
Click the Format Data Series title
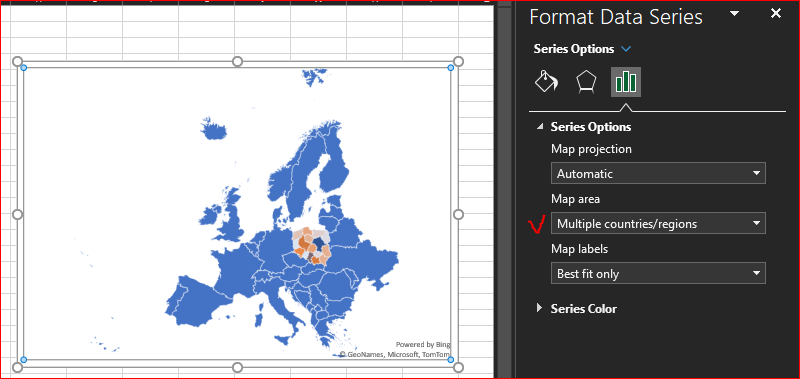pos(616,17)
